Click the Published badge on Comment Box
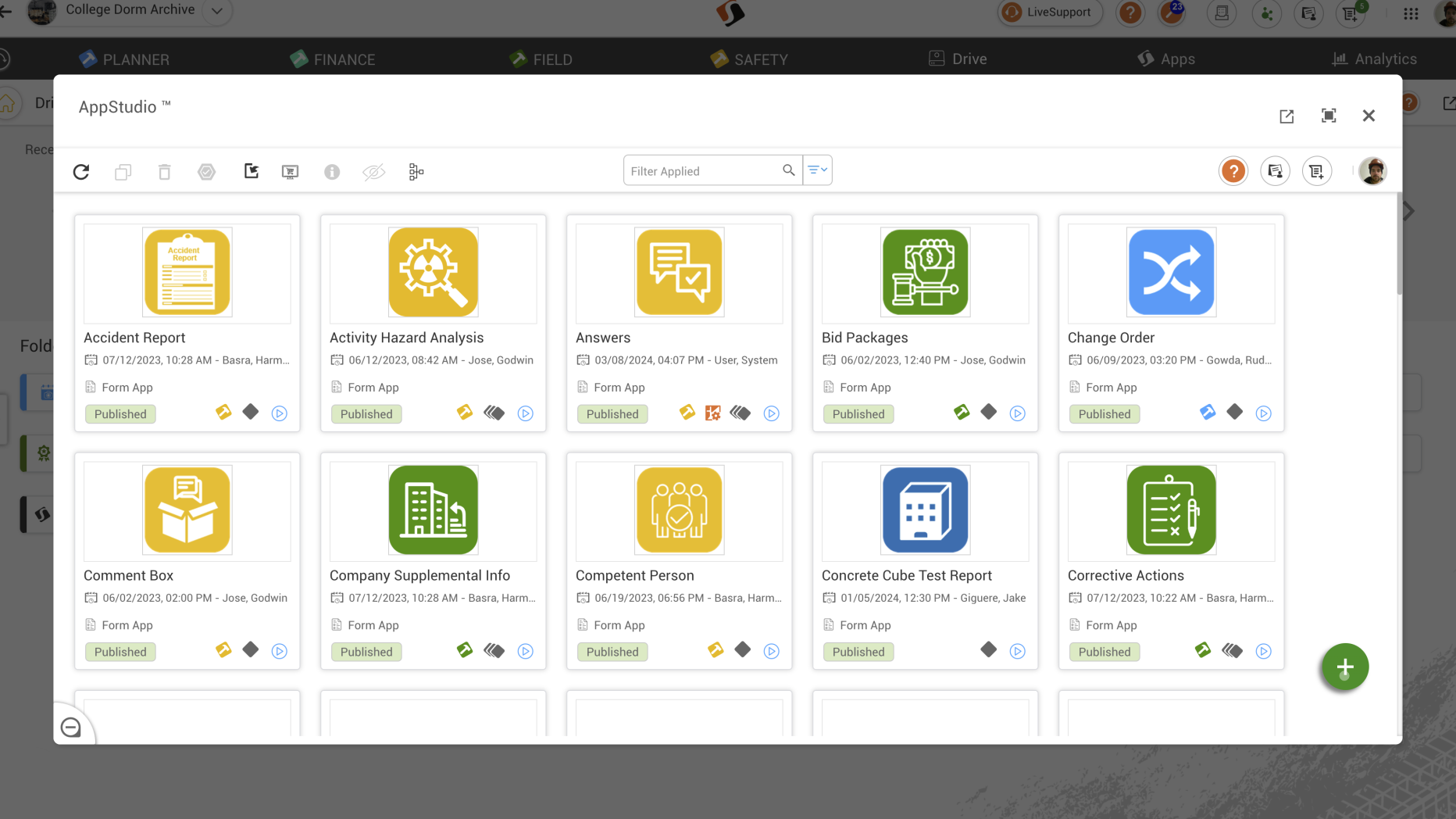 (x=120, y=652)
